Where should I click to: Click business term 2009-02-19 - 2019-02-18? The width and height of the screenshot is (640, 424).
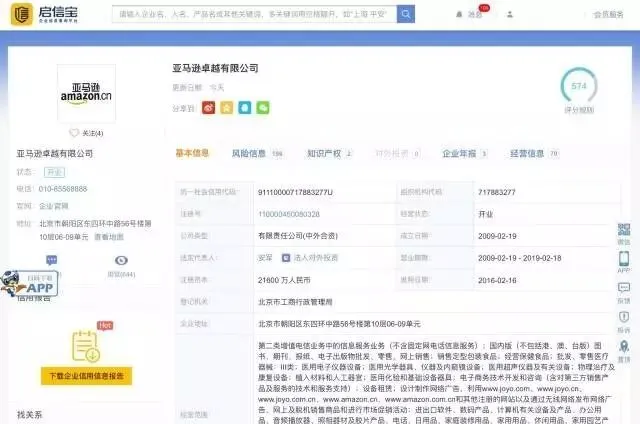coord(520,258)
